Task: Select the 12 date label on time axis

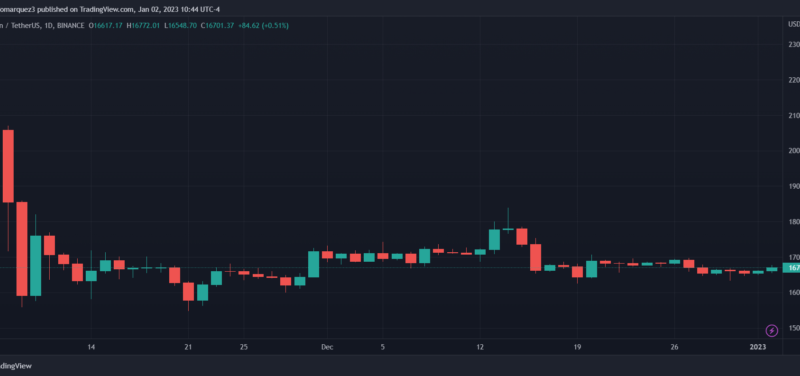Action: [480, 347]
